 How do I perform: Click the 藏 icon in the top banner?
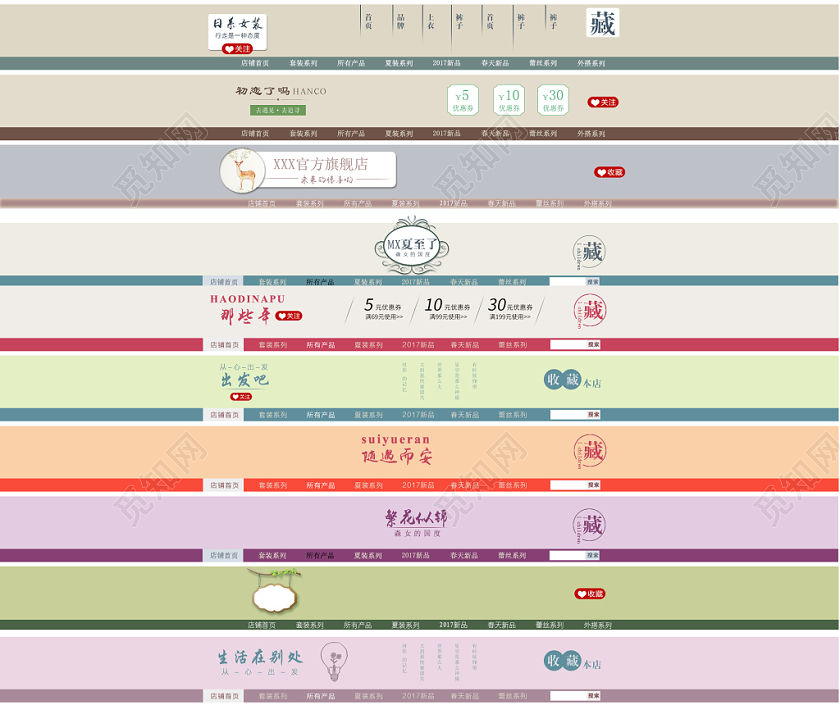(602, 23)
